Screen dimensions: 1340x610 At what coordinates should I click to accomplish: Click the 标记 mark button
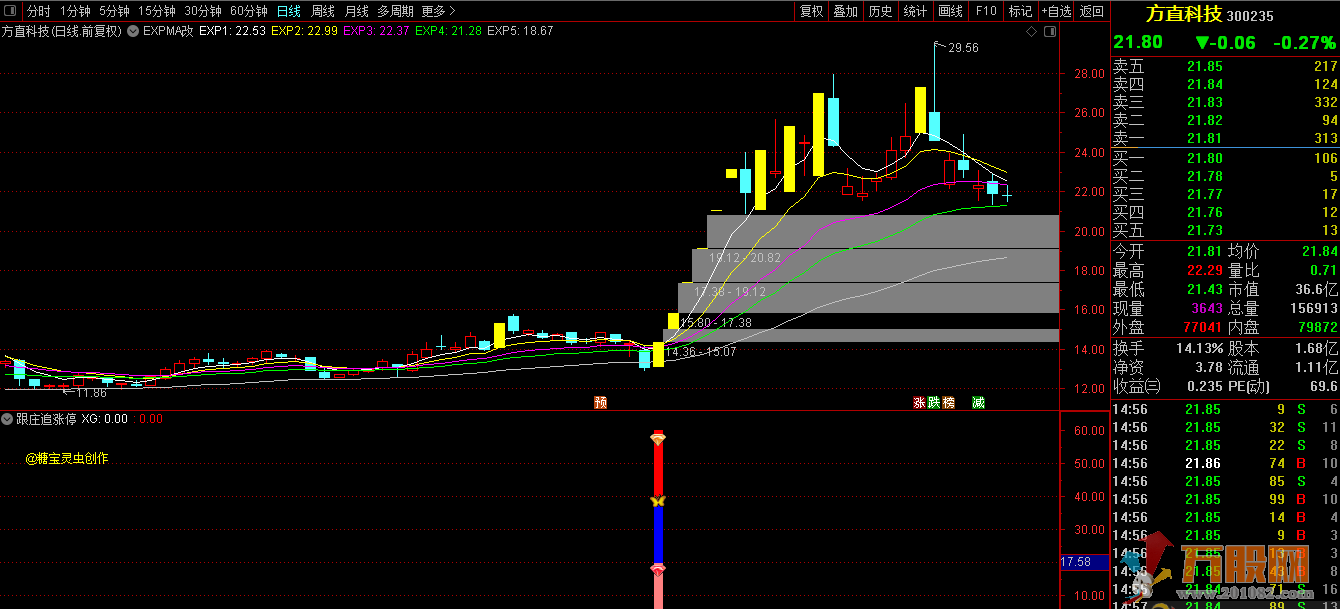pos(1020,11)
